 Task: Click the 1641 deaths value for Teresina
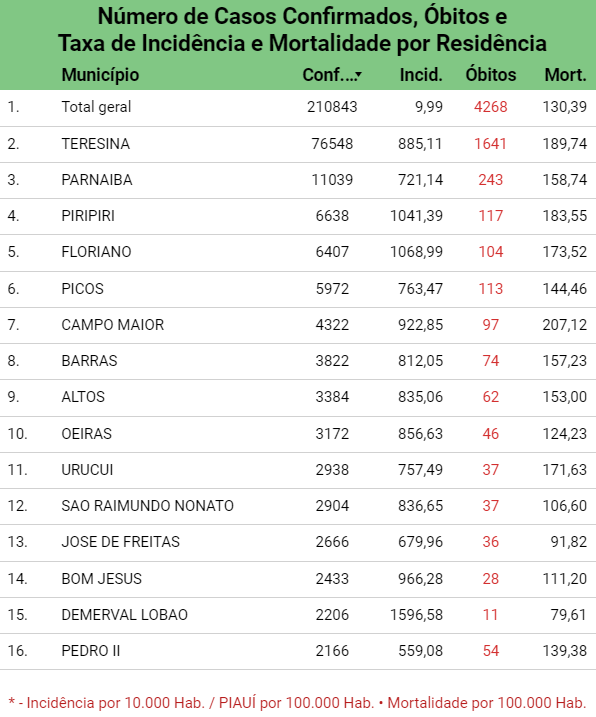coord(490,144)
